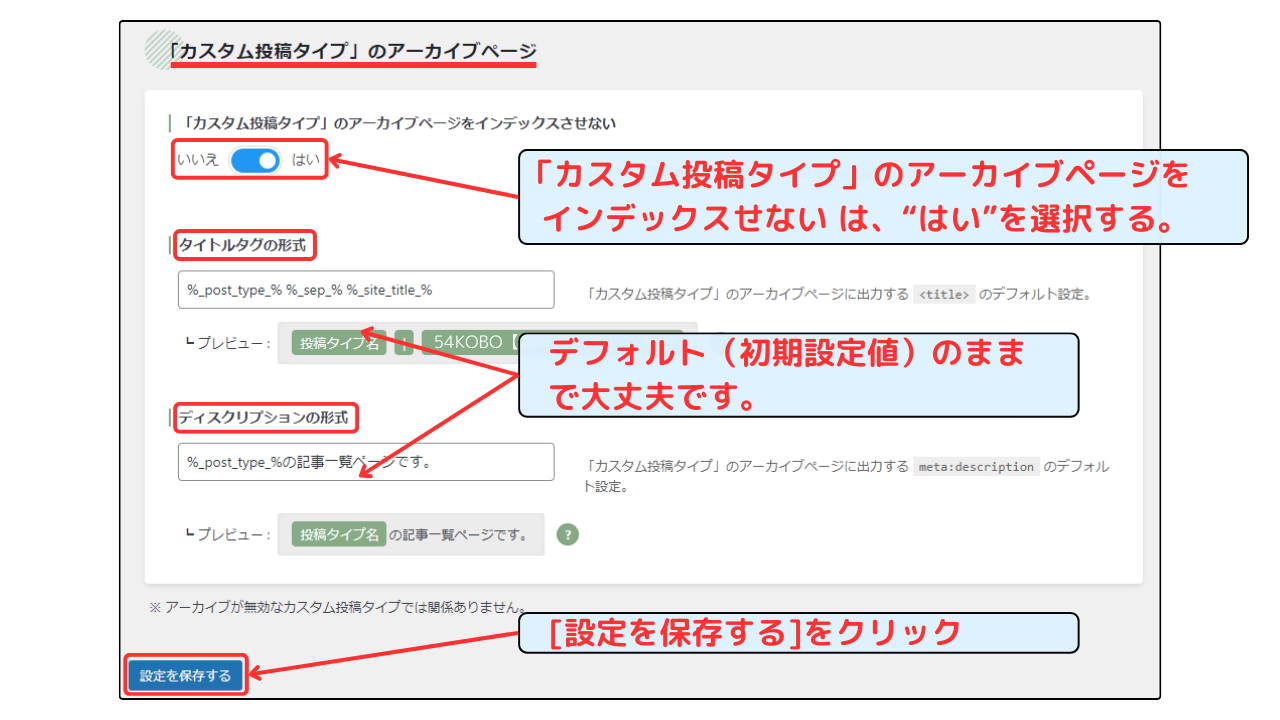Click the separator tag in title preview

[404, 343]
